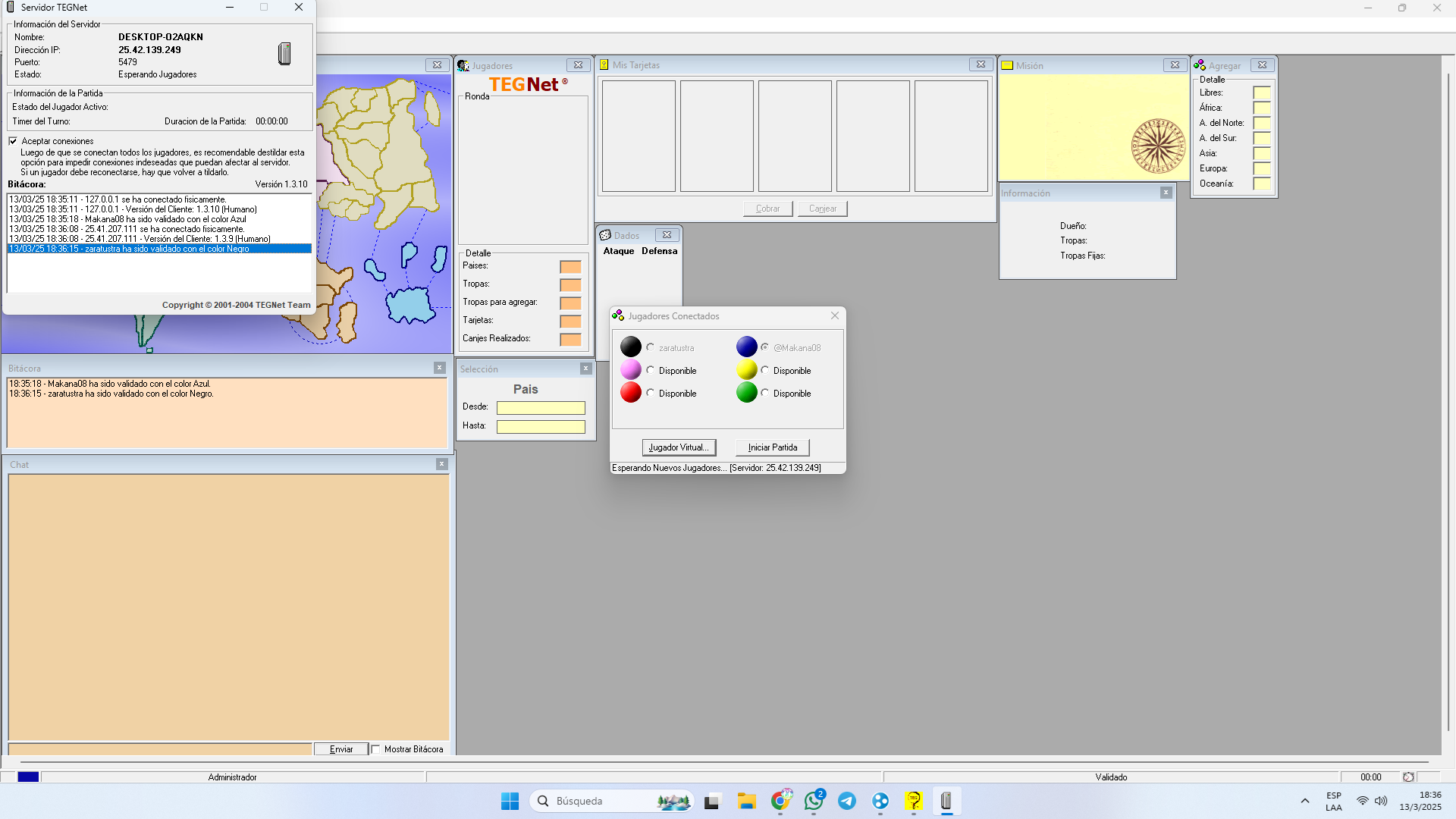
Task: Click the Mis Tarjetas panel icon
Action: [x=604, y=65]
